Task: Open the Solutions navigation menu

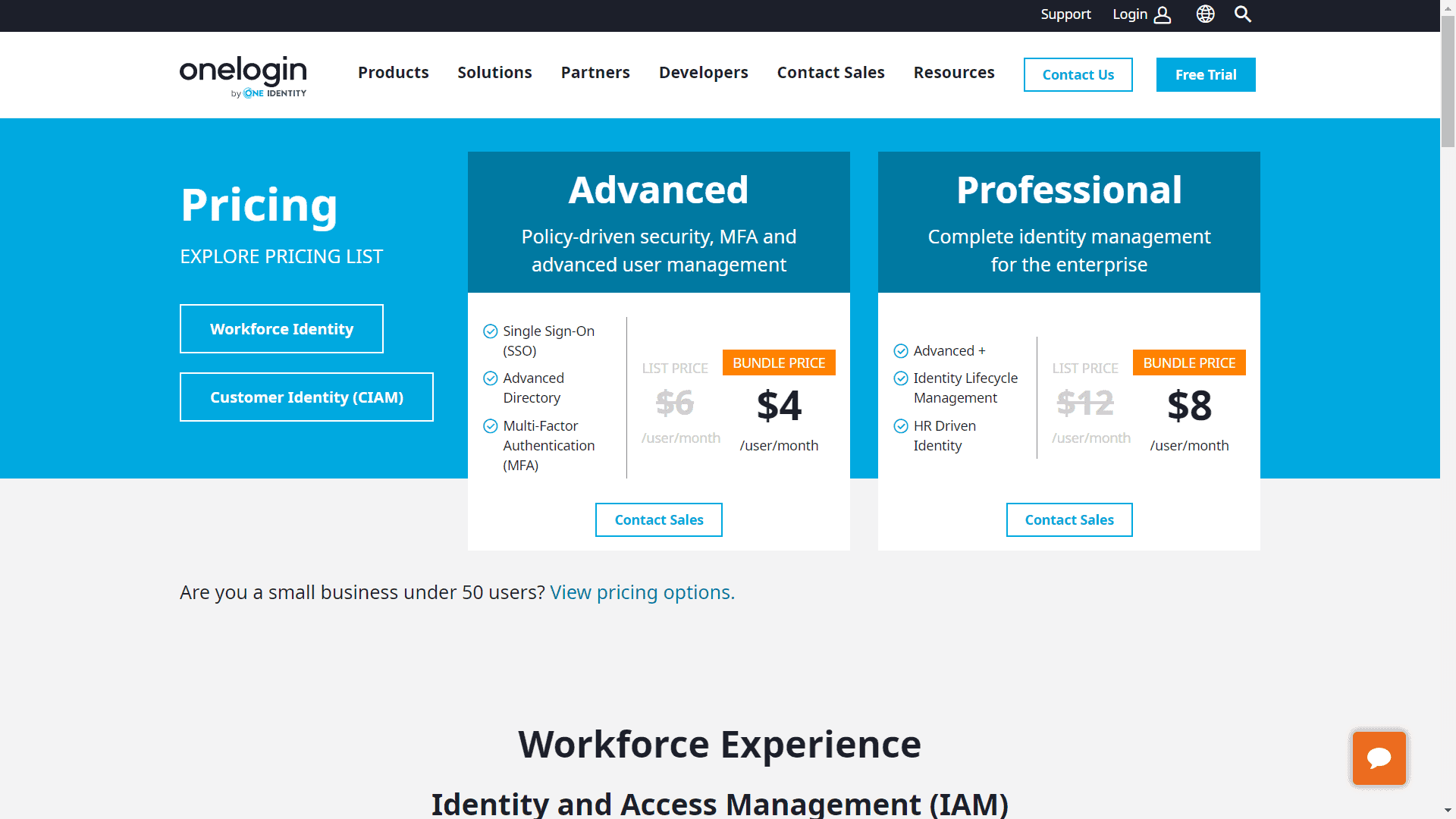Action: pos(494,72)
